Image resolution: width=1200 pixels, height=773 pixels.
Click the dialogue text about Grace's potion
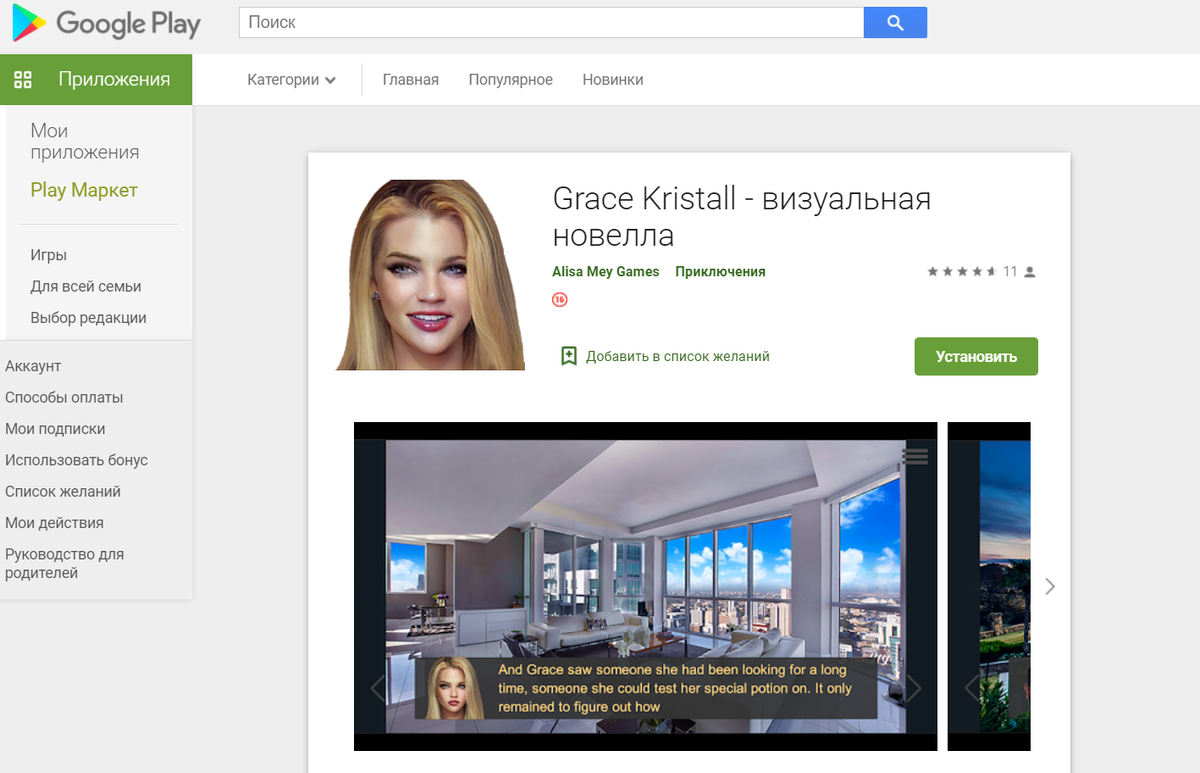(x=675, y=688)
